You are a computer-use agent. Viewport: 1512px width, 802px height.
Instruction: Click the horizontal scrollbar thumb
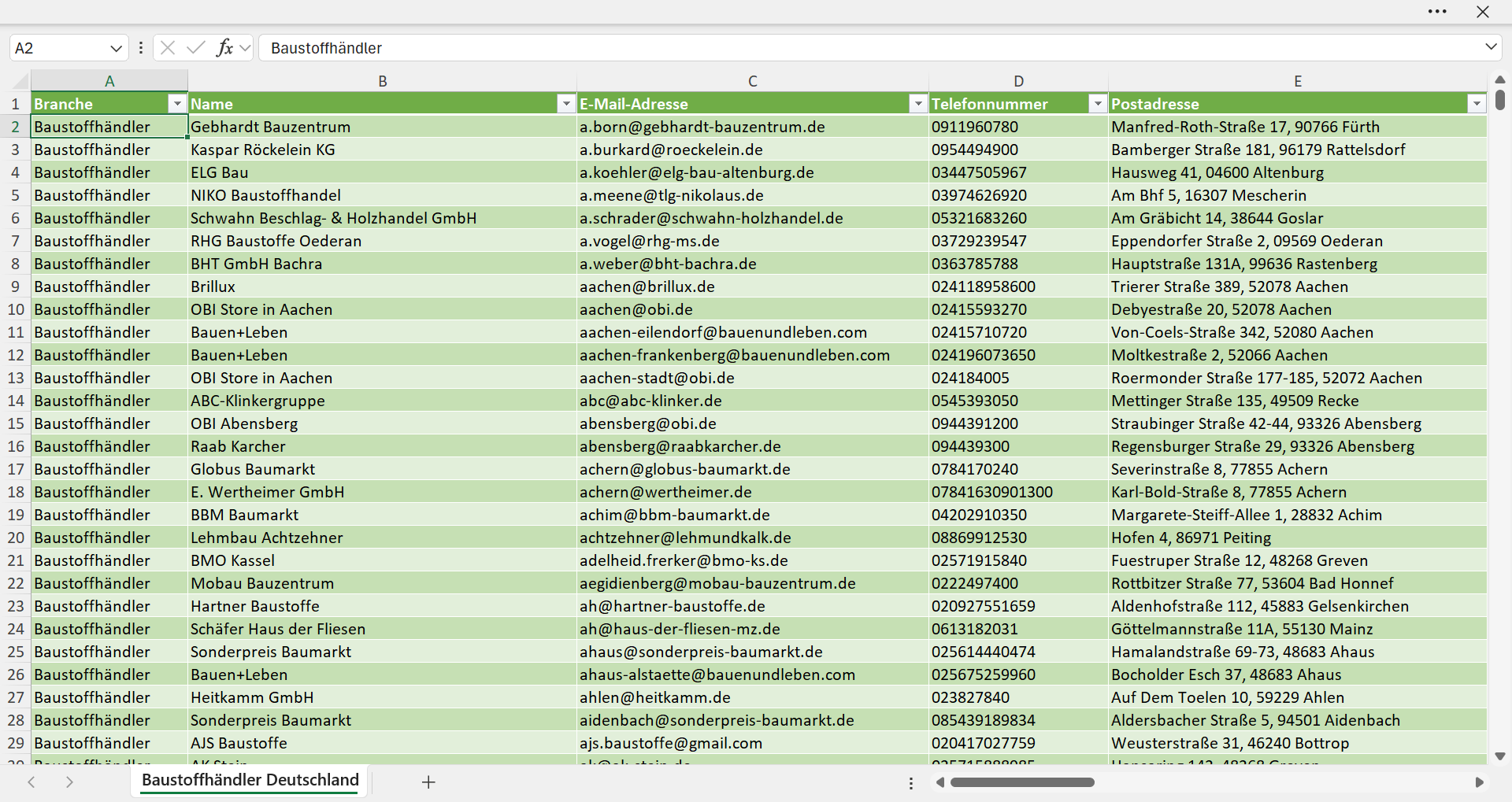(x=1022, y=782)
